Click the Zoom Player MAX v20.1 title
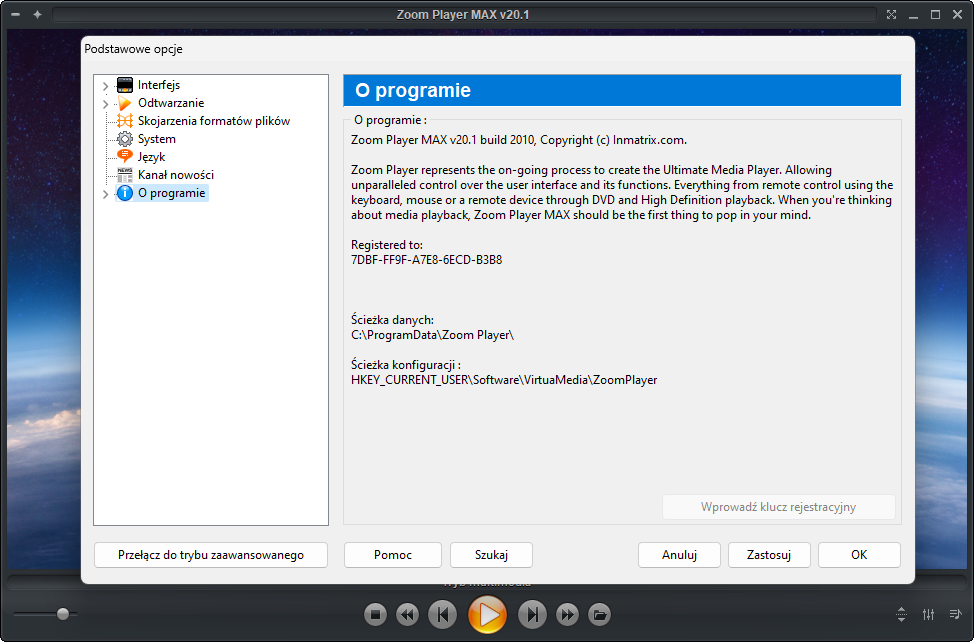 (463, 14)
